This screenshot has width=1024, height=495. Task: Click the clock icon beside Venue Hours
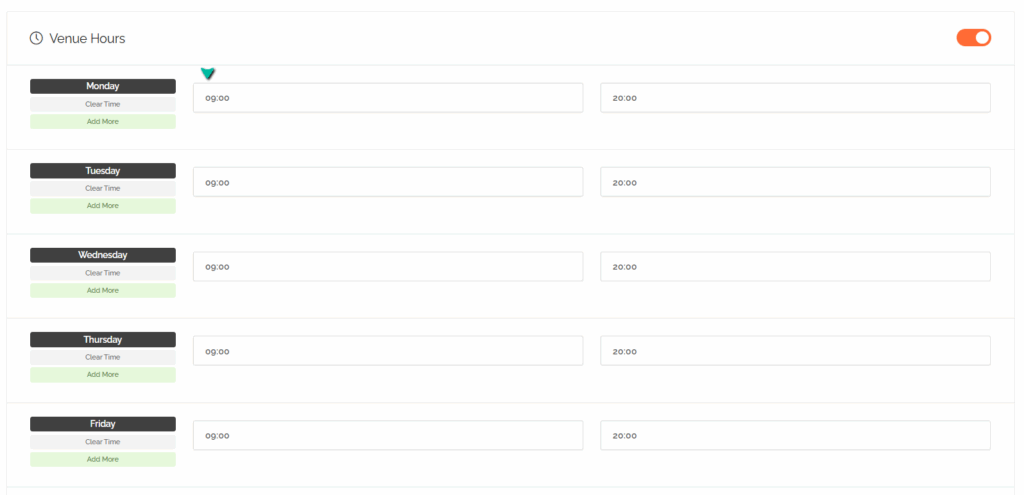coord(36,38)
